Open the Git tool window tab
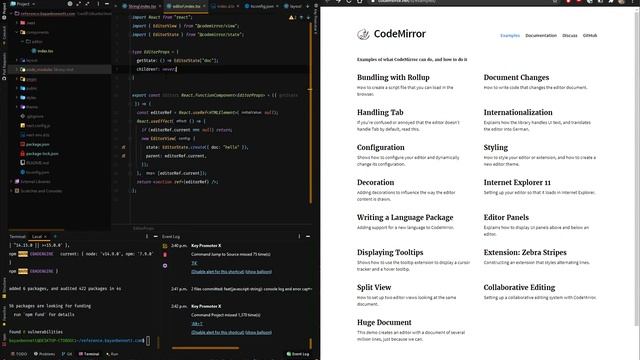Screen dimensions: 640x360 pos(67,354)
